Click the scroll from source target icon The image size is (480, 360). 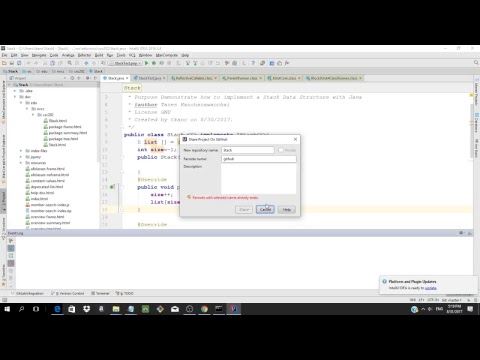click(x=72, y=78)
